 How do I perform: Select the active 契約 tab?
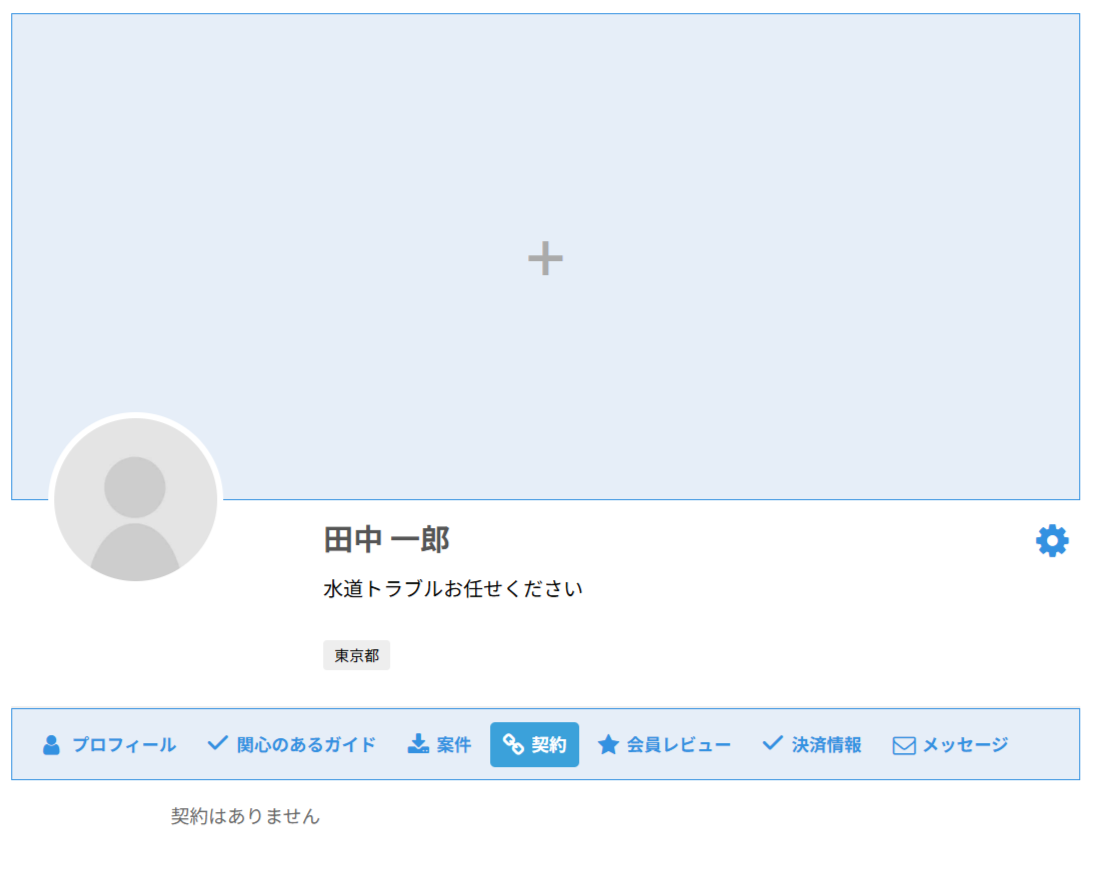[x=534, y=745]
